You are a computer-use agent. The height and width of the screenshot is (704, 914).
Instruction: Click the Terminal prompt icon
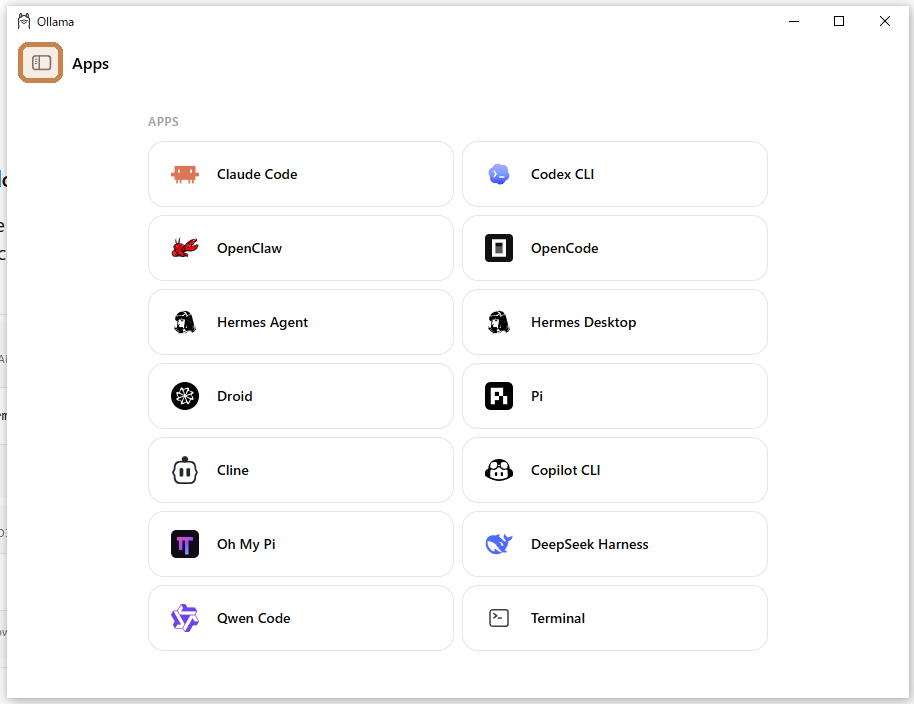499,618
